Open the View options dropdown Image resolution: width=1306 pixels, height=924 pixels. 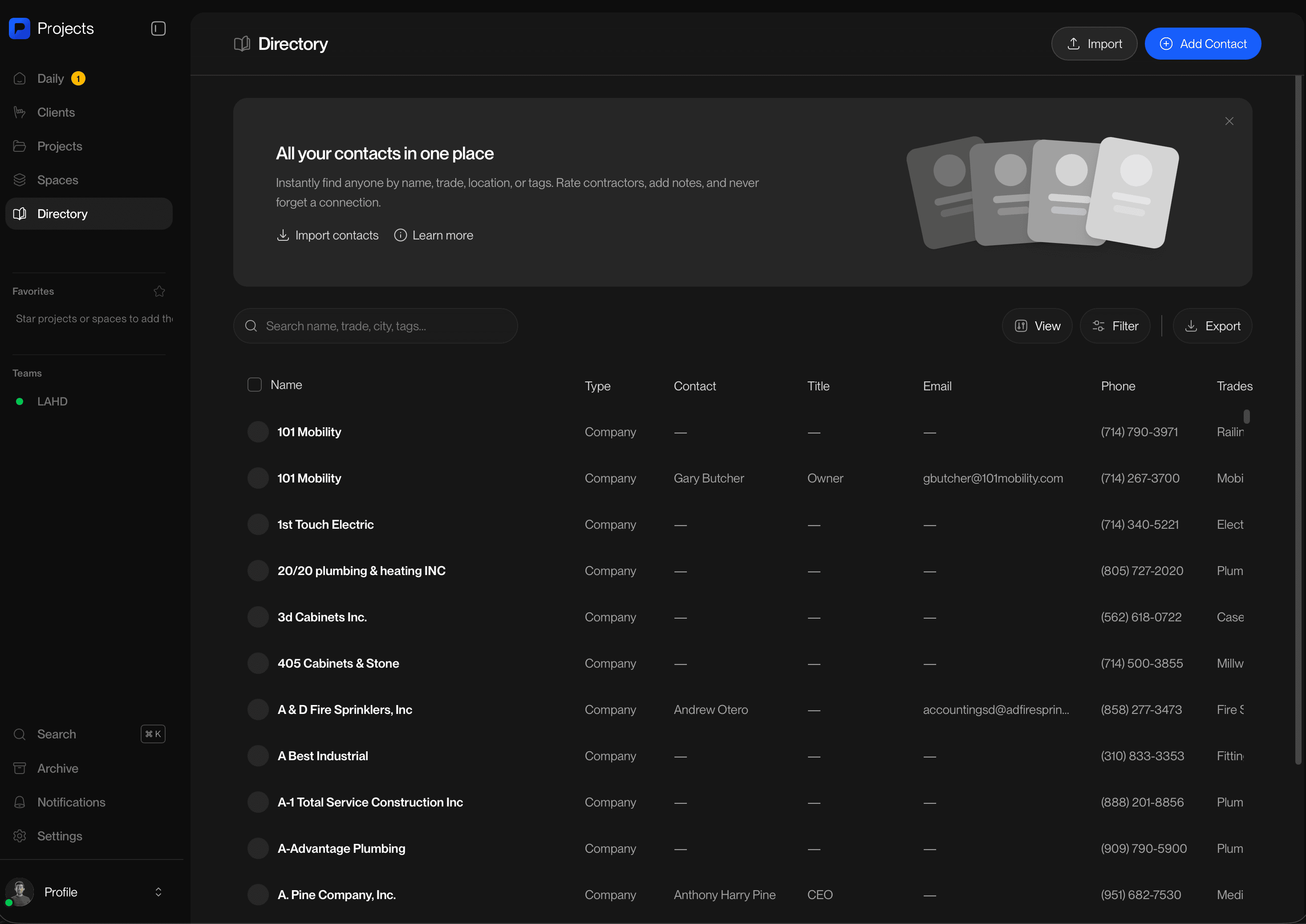(x=1037, y=325)
